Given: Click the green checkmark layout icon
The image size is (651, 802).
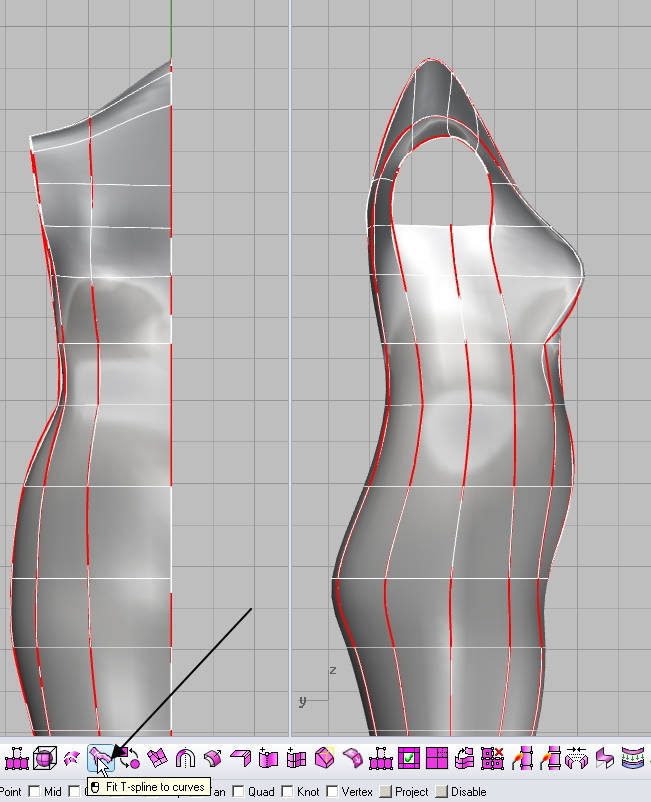Looking at the screenshot, I should tap(408, 758).
